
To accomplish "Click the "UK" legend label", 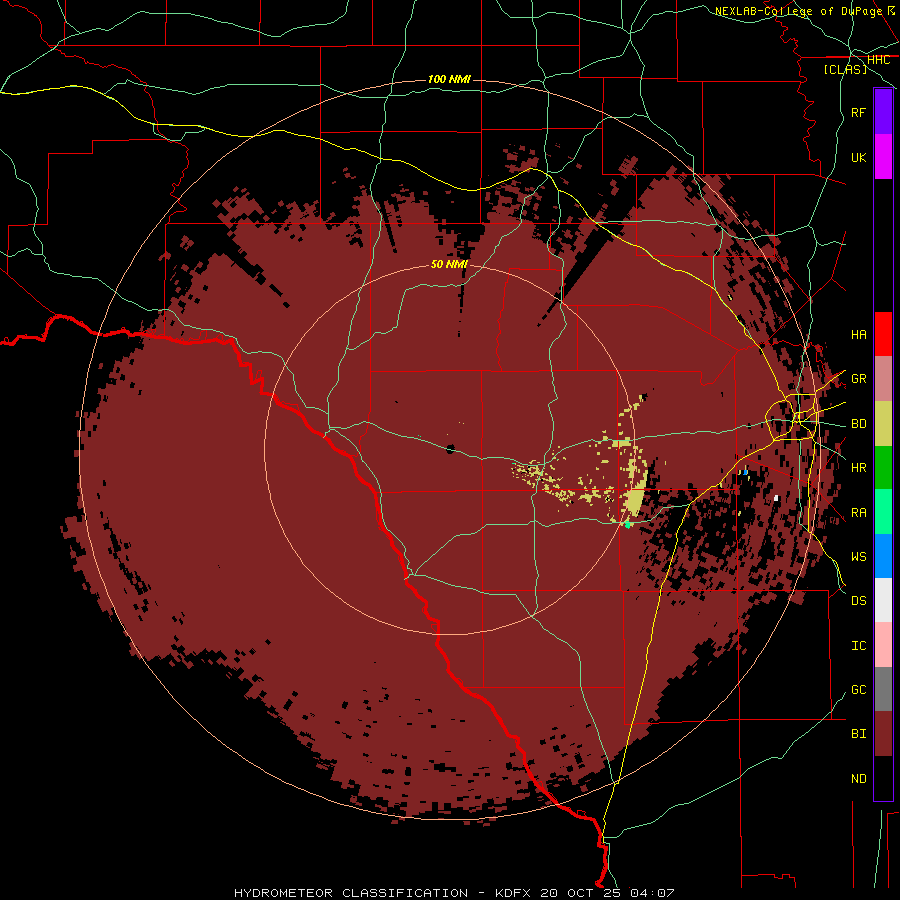I will [x=858, y=157].
